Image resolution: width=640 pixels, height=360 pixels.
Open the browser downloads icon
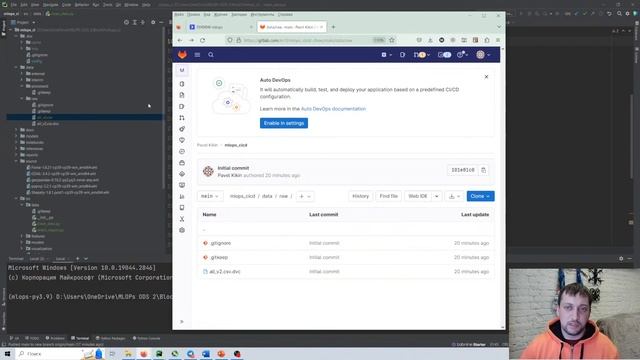coord(430,40)
